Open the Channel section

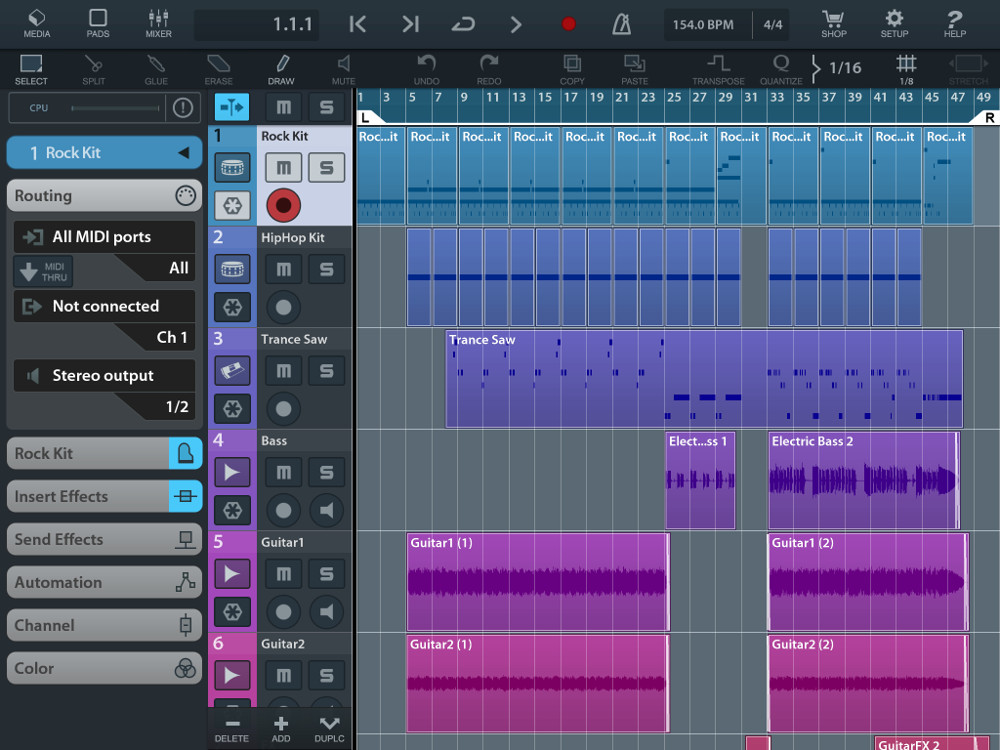pos(104,625)
